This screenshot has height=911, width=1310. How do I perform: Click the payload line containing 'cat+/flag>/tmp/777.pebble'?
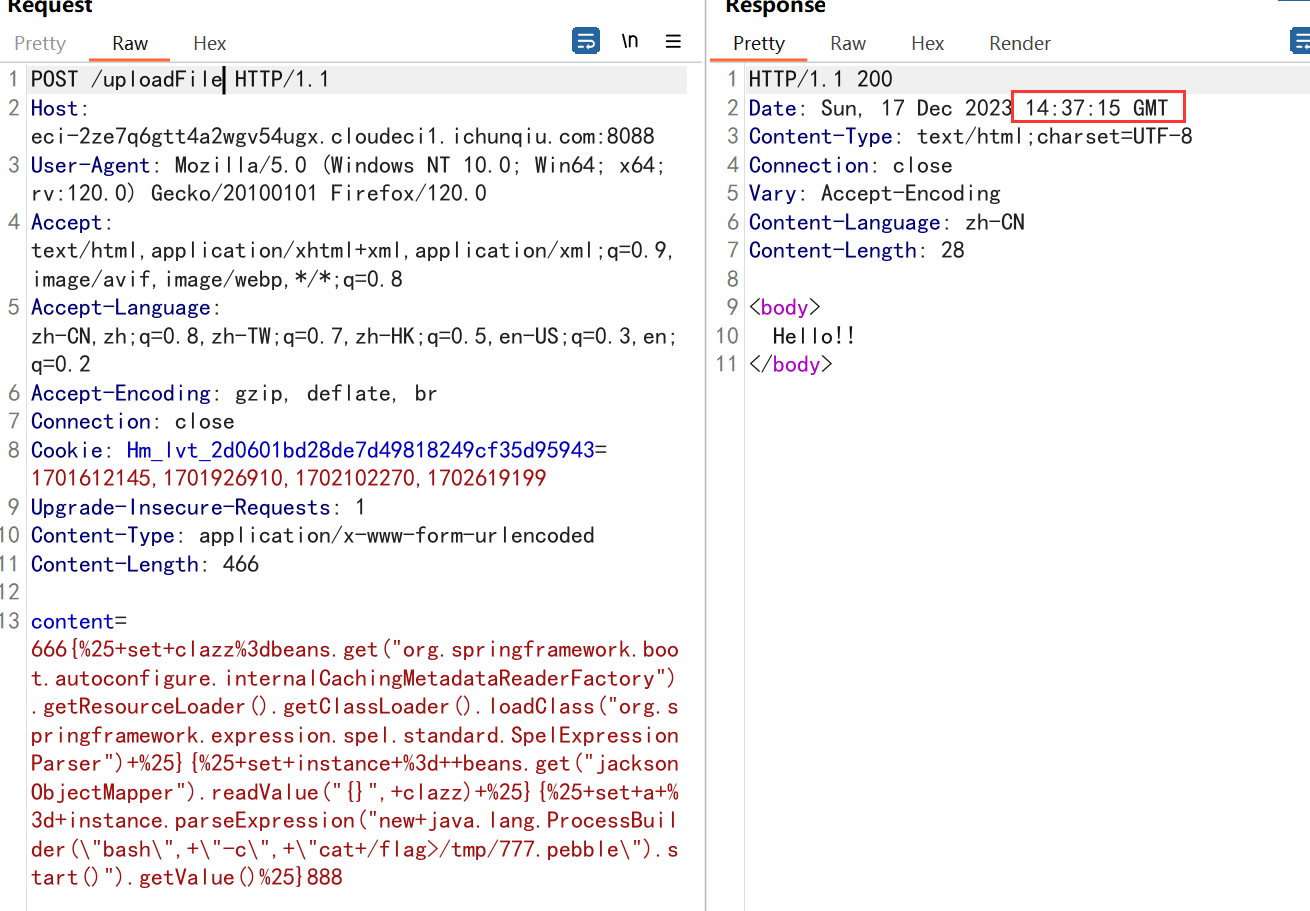(x=355, y=849)
